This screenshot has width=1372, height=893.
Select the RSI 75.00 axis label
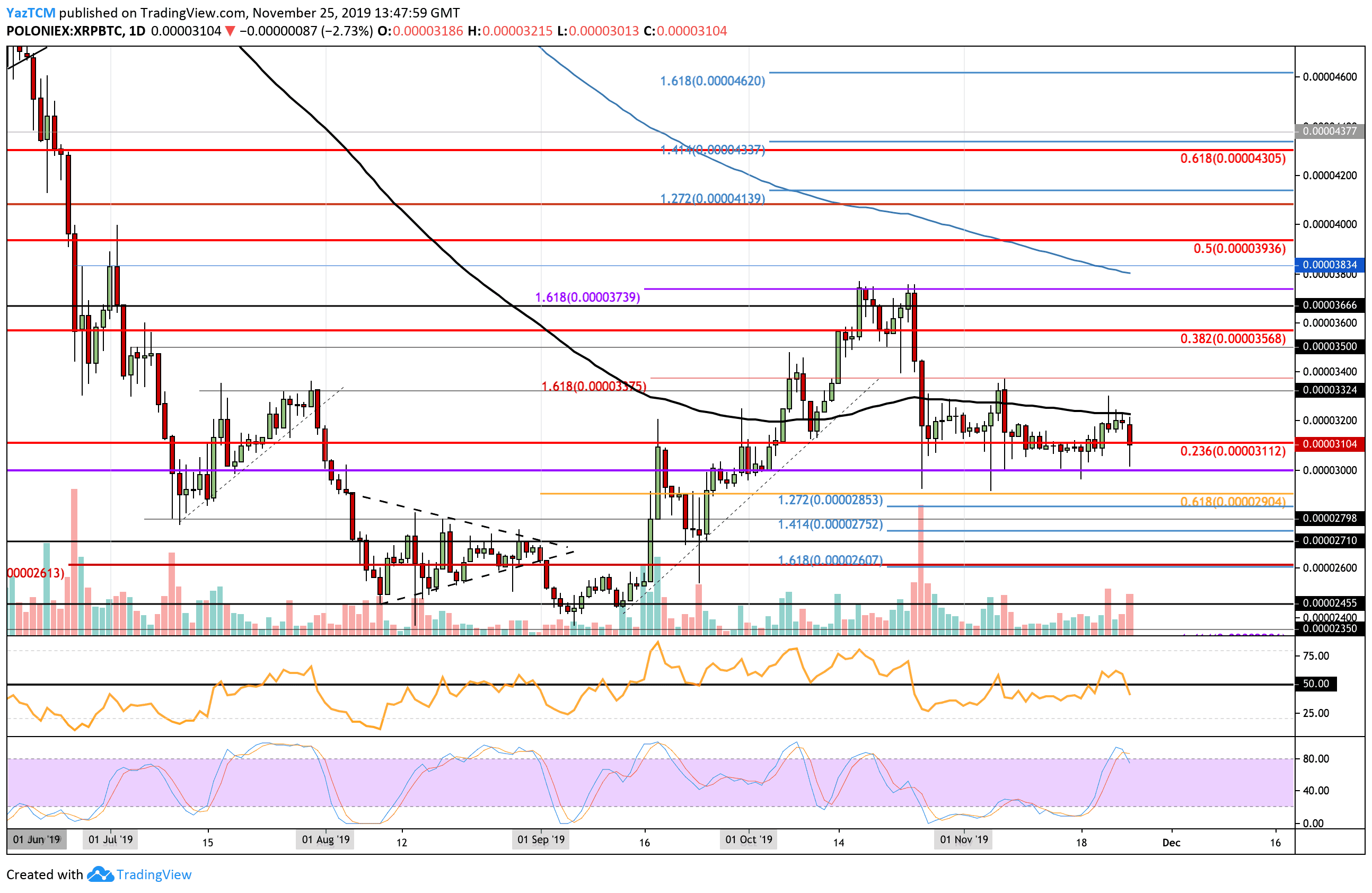[1316, 656]
